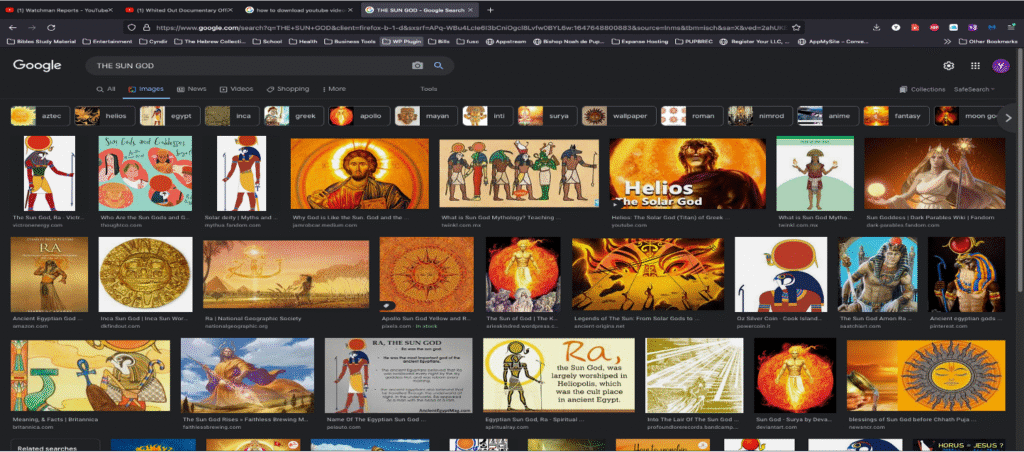This screenshot has height=452, width=1024.
Task: Click the magnifying glass search button
Action: 437,65
